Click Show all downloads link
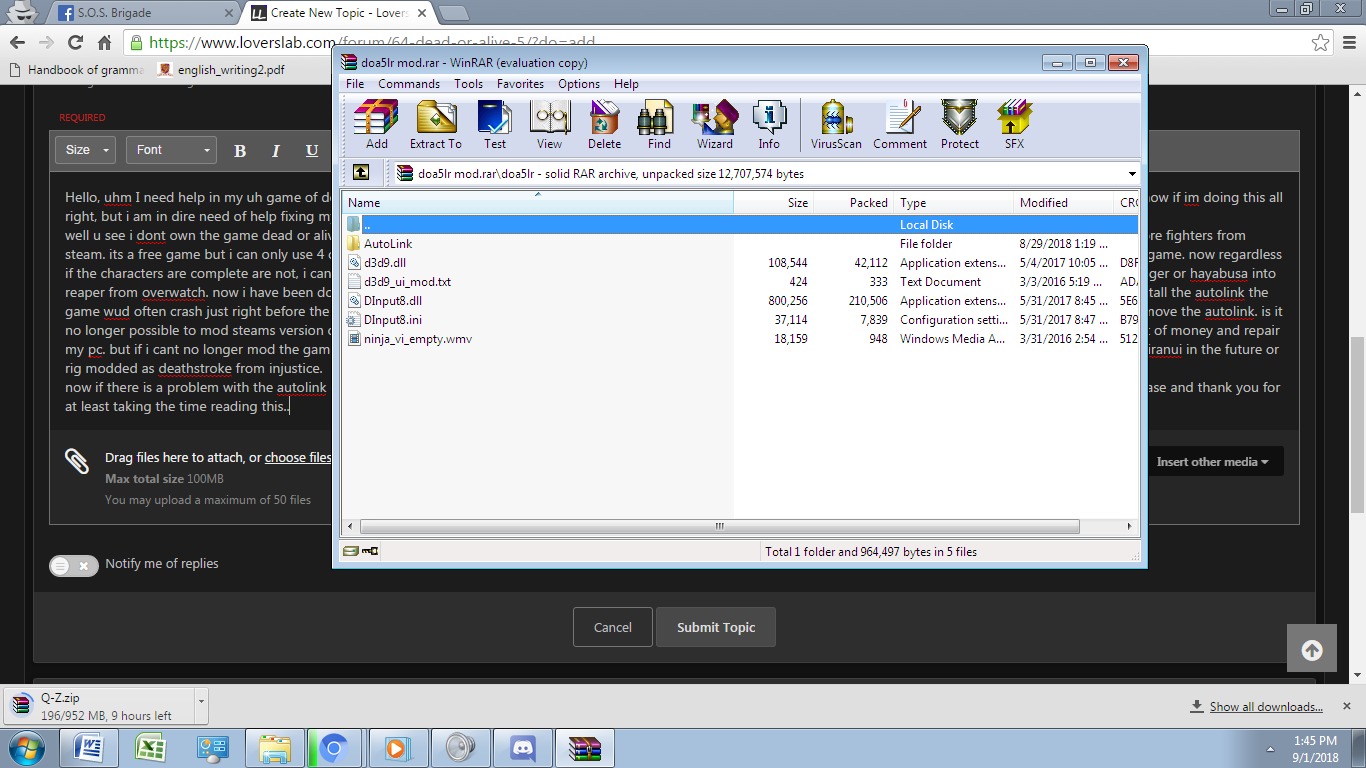 (x=1266, y=707)
